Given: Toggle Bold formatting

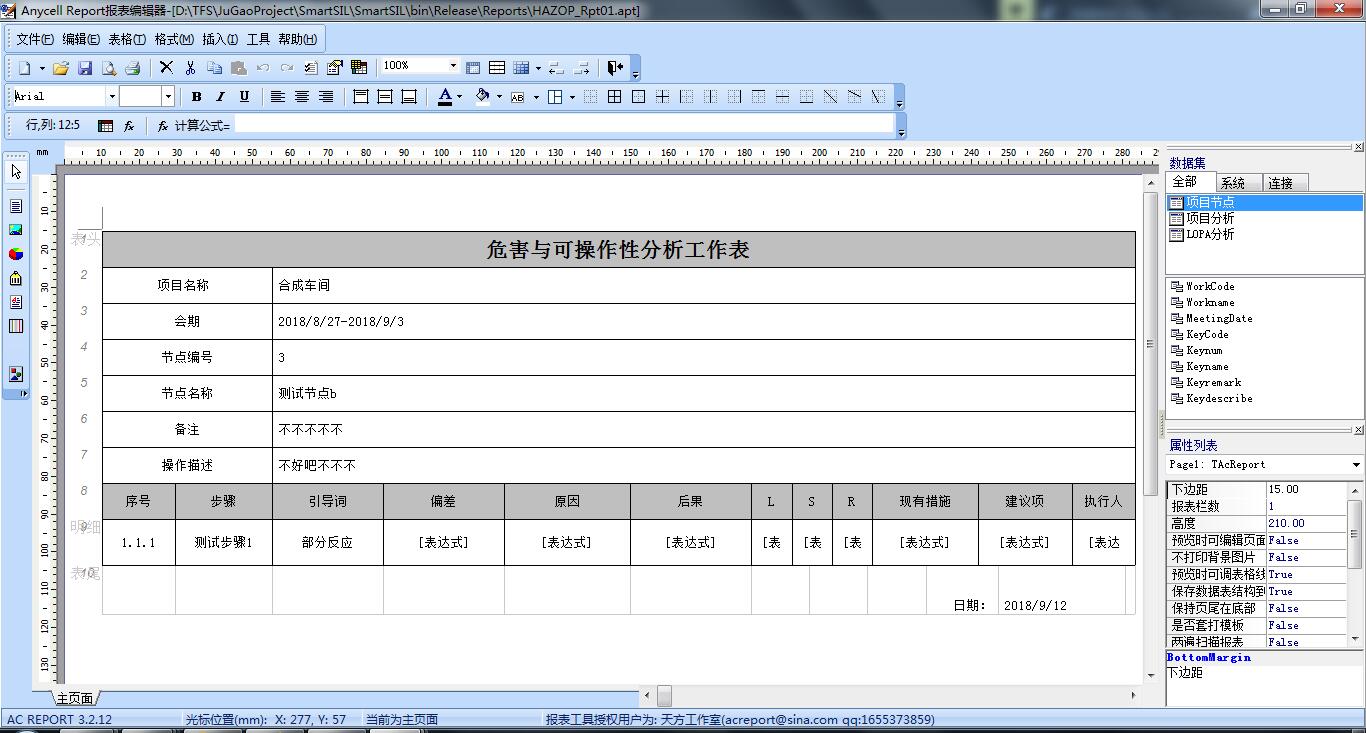Looking at the screenshot, I should click(196, 97).
